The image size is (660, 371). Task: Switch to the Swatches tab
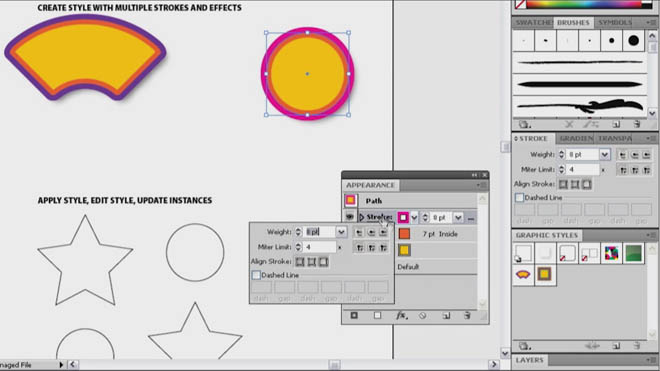(x=533, y=22)
